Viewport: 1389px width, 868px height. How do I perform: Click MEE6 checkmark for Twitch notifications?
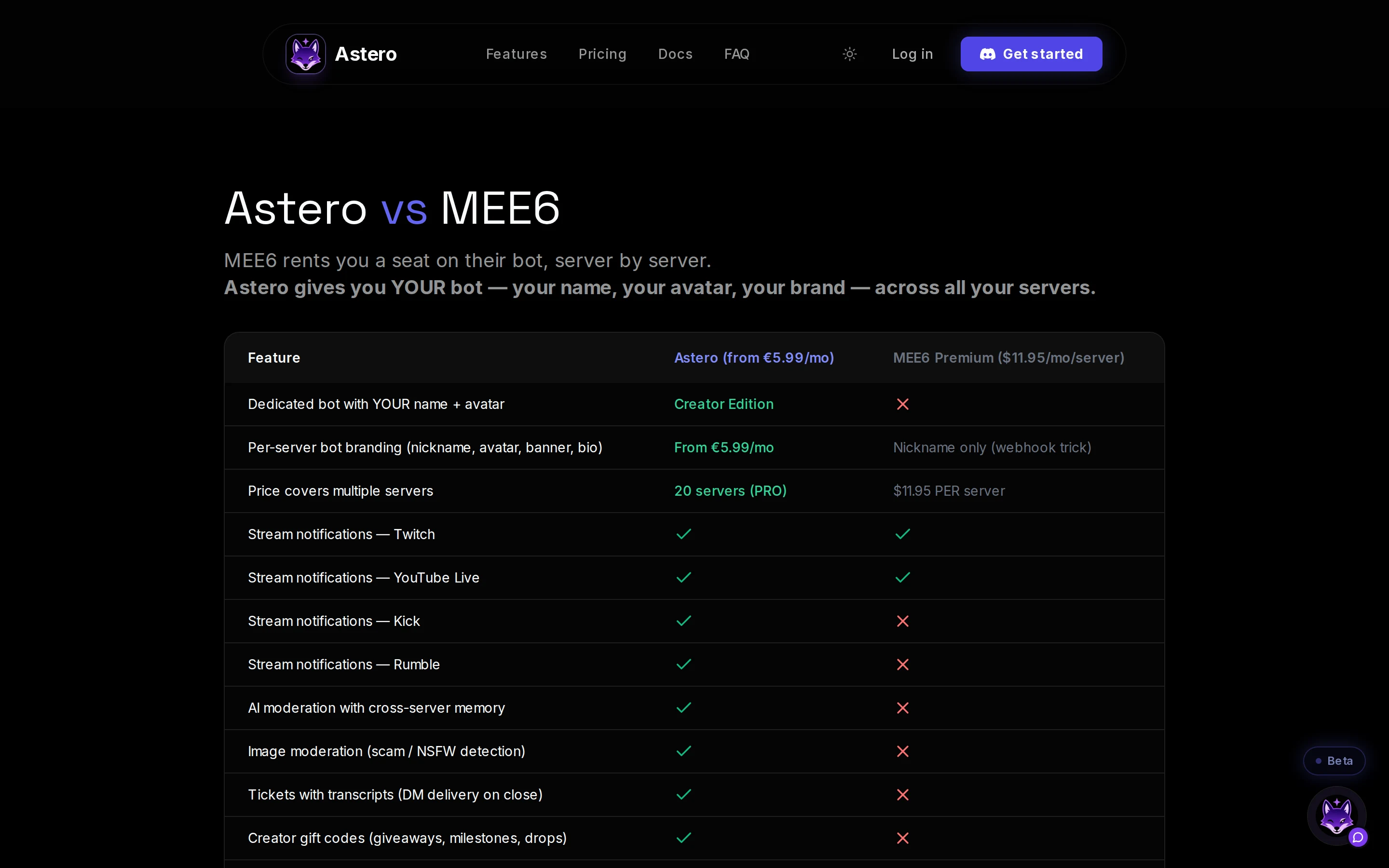point(903,534)
